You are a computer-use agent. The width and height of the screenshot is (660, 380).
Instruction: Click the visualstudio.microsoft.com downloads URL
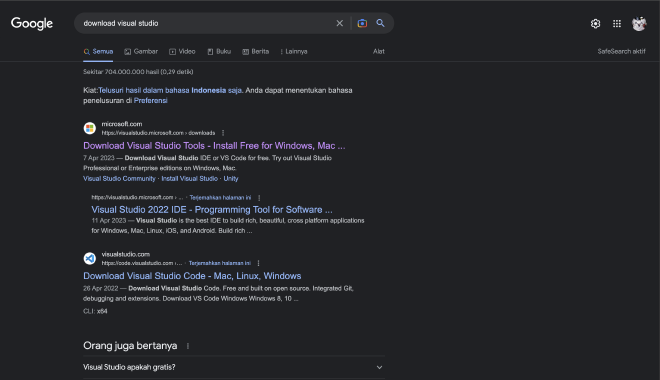point(158,133)
